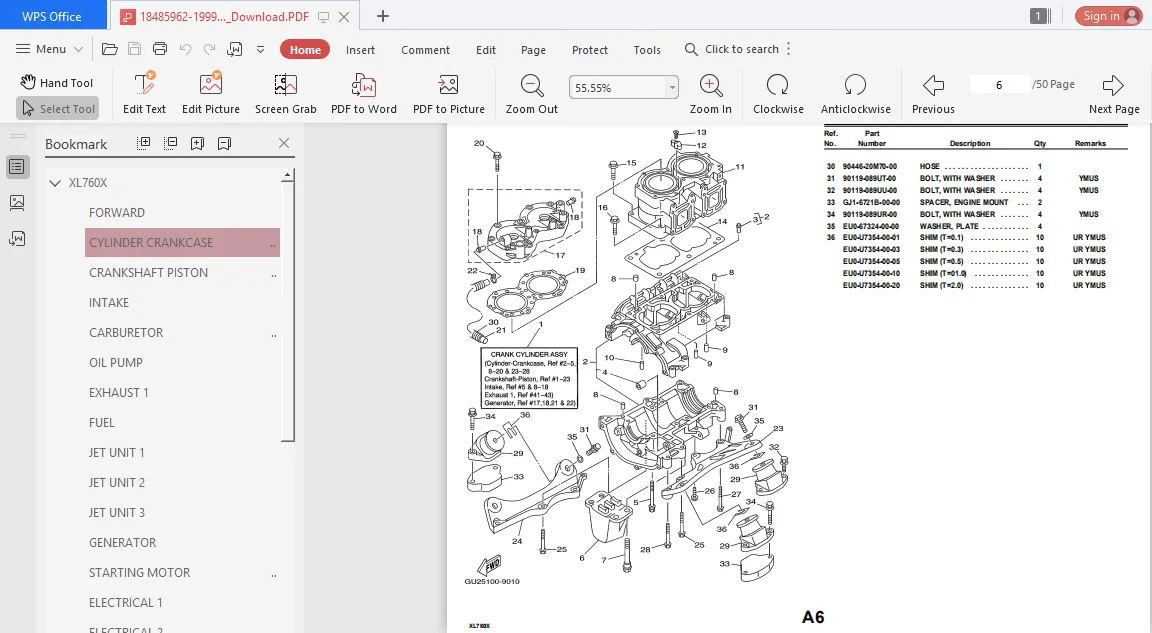The image size is (1152, 633).
Task: Open the OIL PUMP bookmark
Action: pyautogui.click(x=116, y=363)
